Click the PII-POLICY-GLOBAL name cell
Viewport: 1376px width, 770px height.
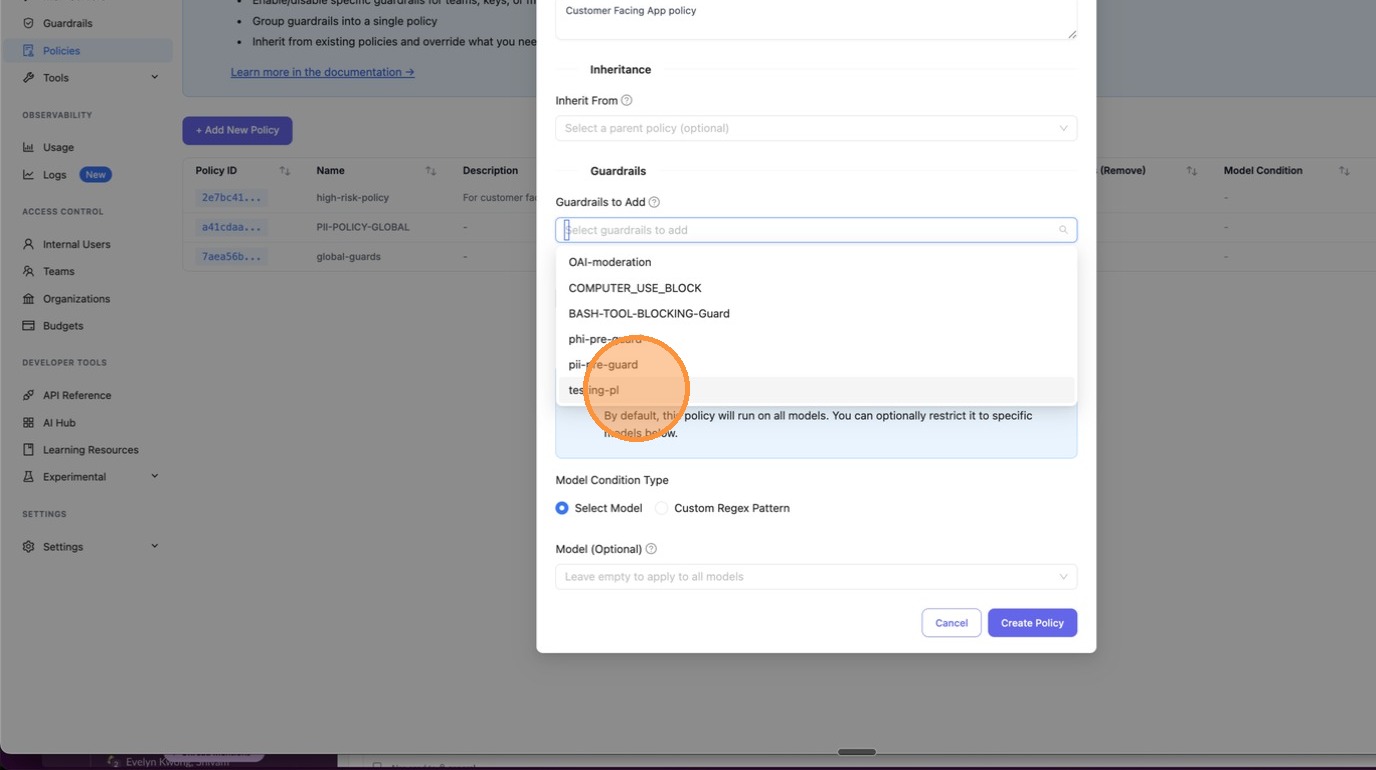coord(363,227)
